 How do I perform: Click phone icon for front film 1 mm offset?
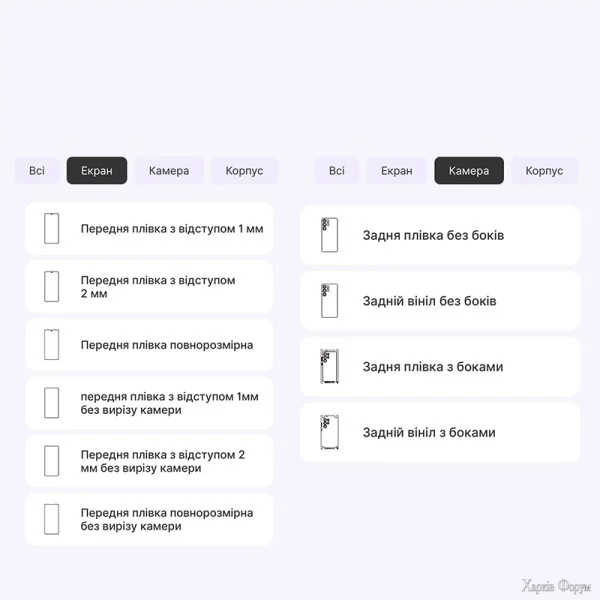pos(52,229)
